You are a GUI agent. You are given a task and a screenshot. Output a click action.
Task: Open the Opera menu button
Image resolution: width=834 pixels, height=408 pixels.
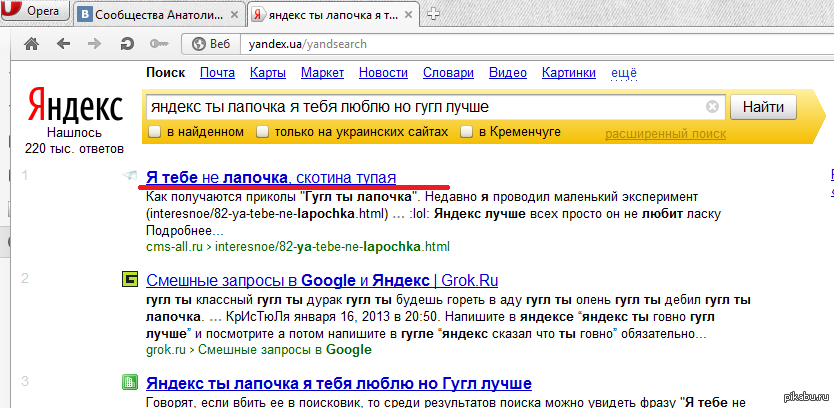pos(35,10)
